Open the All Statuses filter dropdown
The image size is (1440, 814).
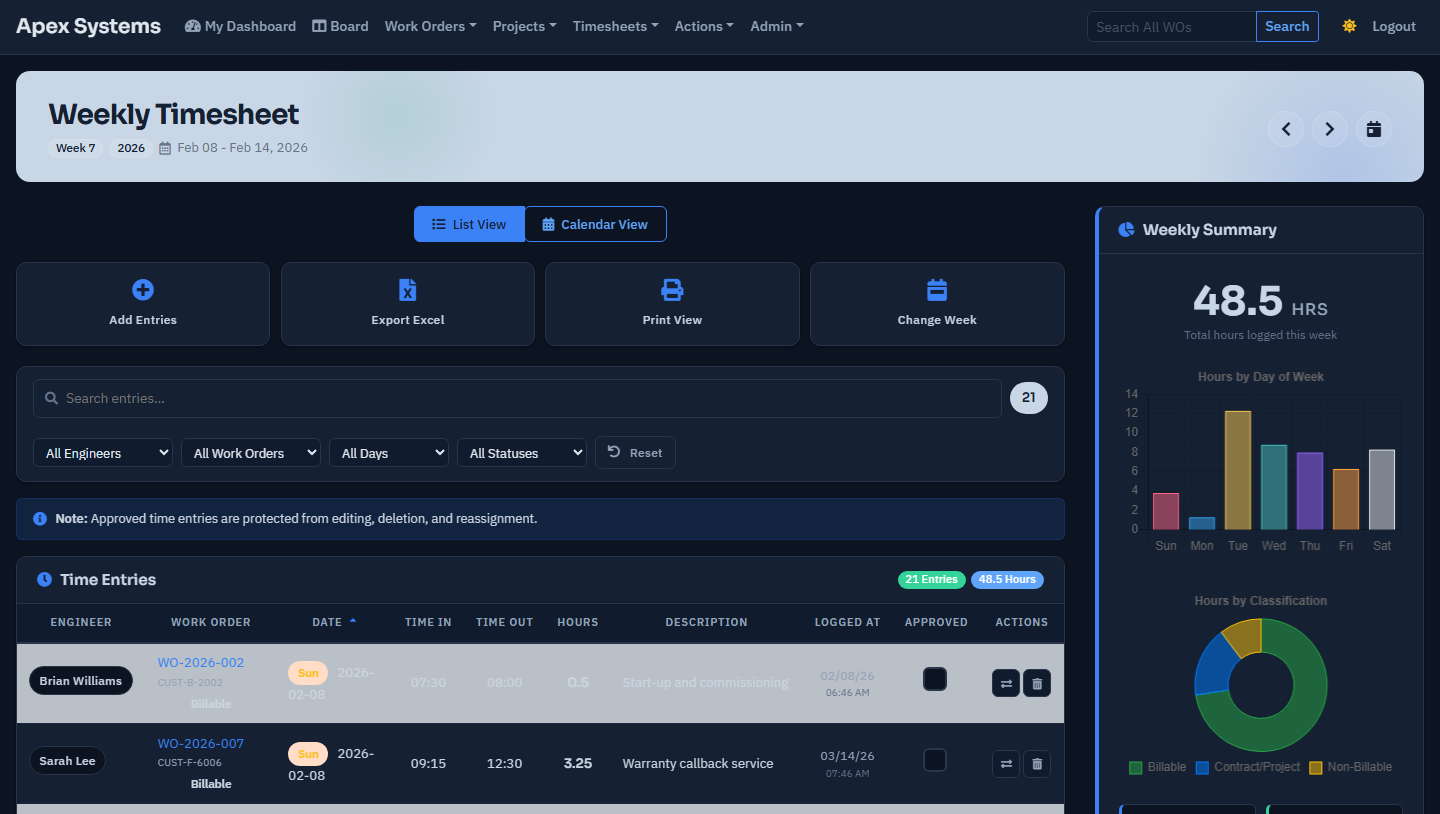click(x=521, y=453)
